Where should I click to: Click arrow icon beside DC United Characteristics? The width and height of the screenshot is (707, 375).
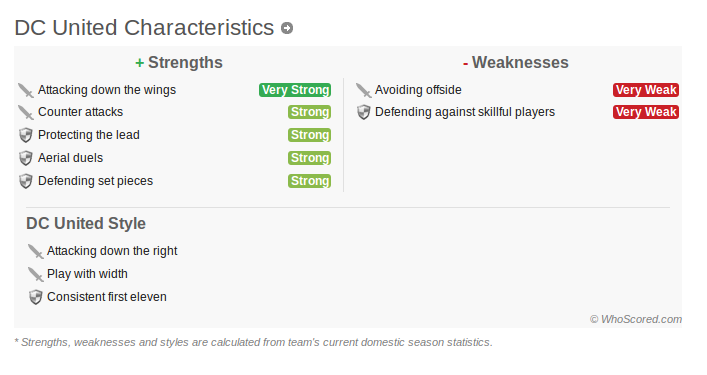coord(287,28)
